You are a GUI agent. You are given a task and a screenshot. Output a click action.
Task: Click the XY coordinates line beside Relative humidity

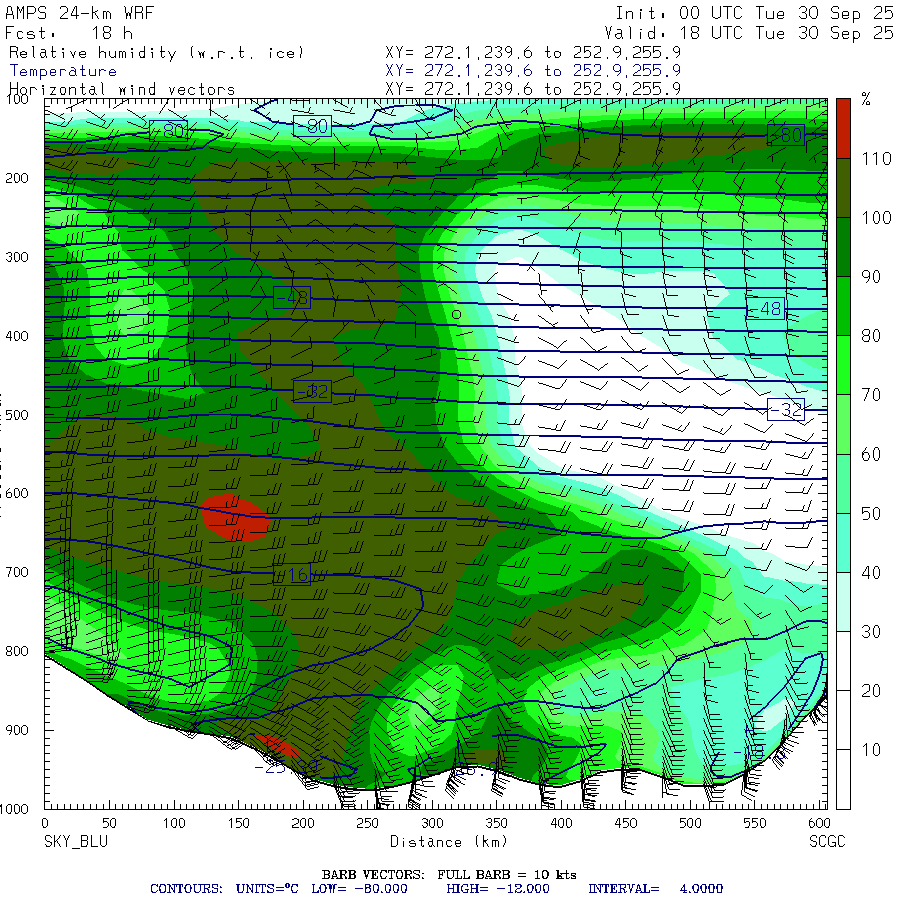(533, 53)
